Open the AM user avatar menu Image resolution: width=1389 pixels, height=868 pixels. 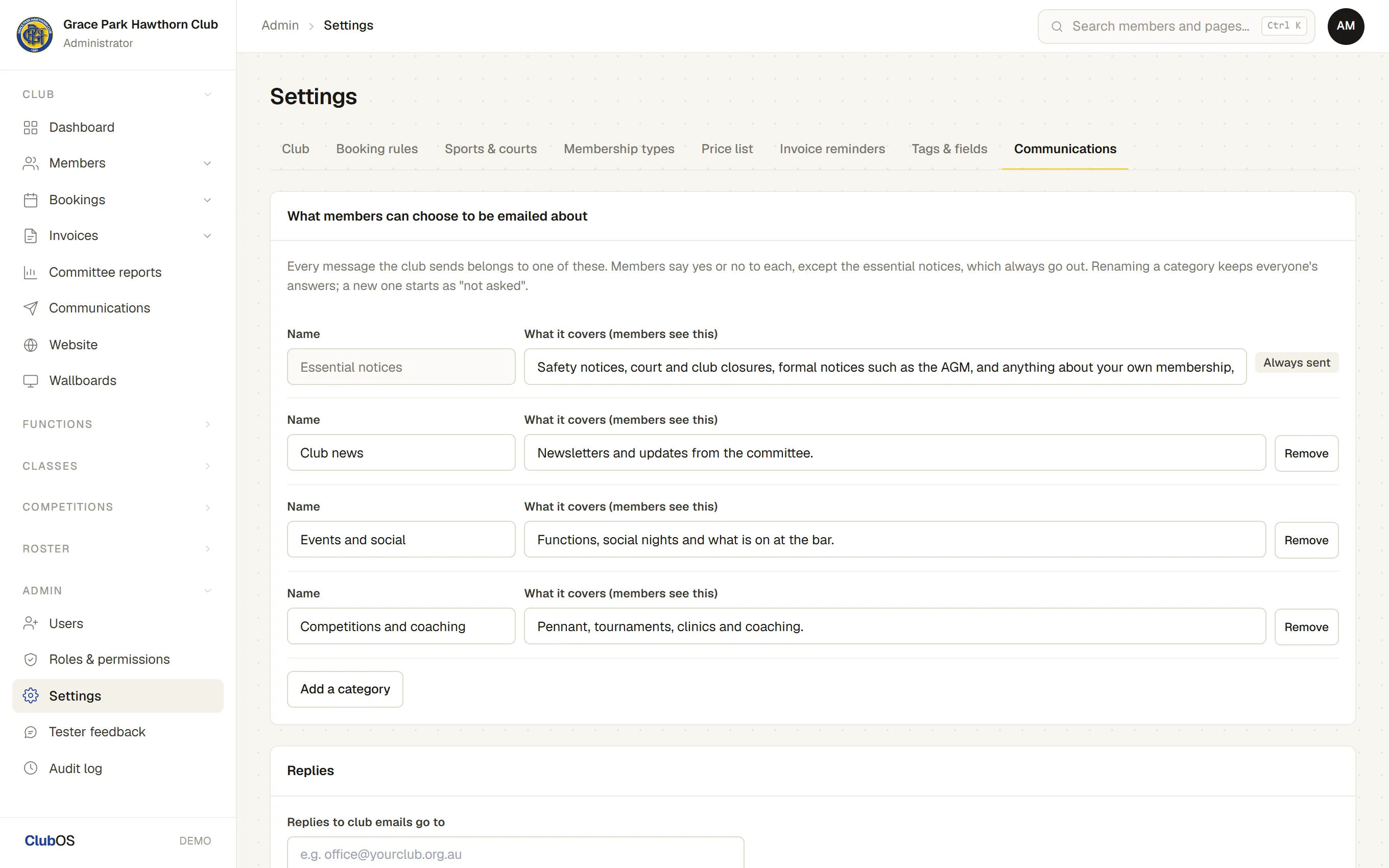[x=1346, y=27]
